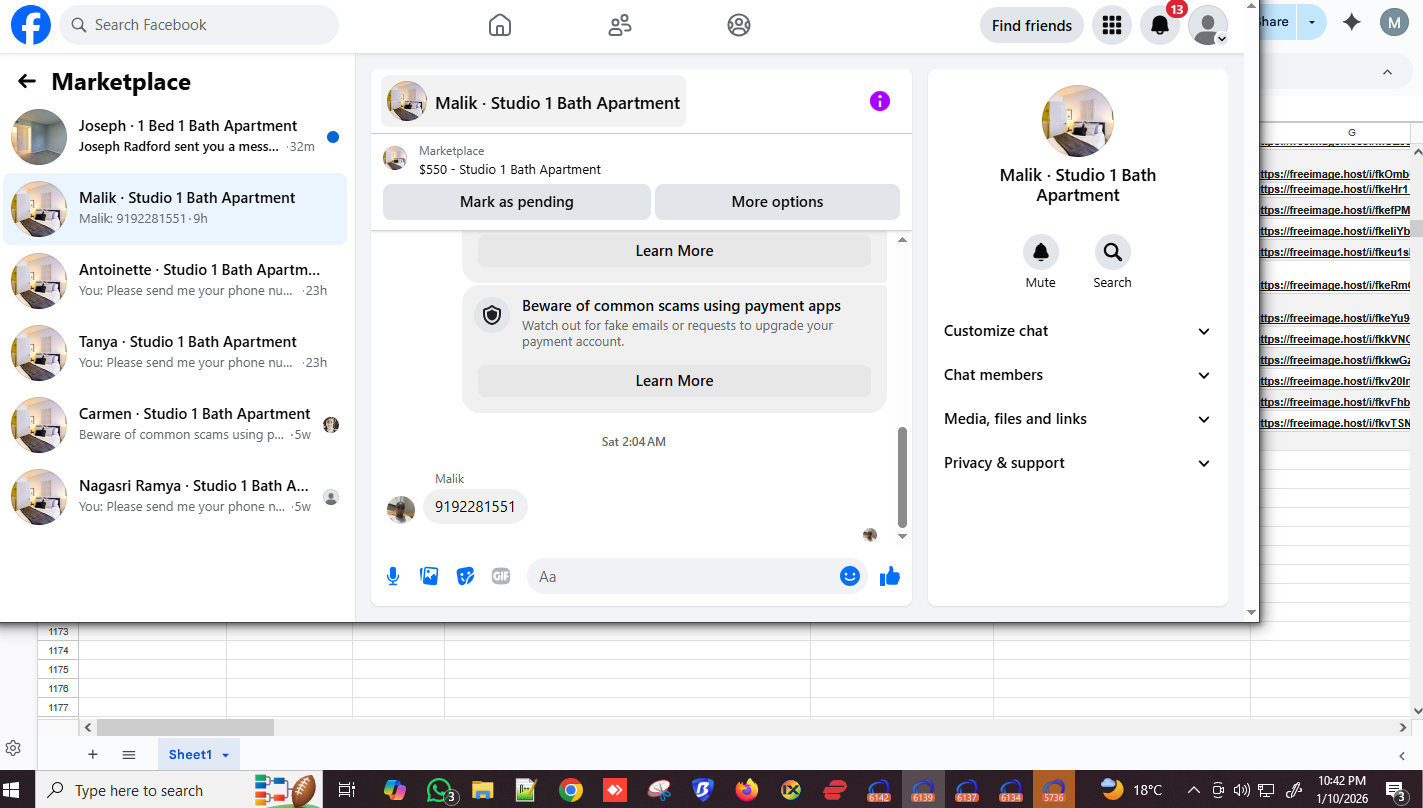The image size is (1423, 808).
Task: Open Firefox from the taskbar
Action: (x=747, y=790)
